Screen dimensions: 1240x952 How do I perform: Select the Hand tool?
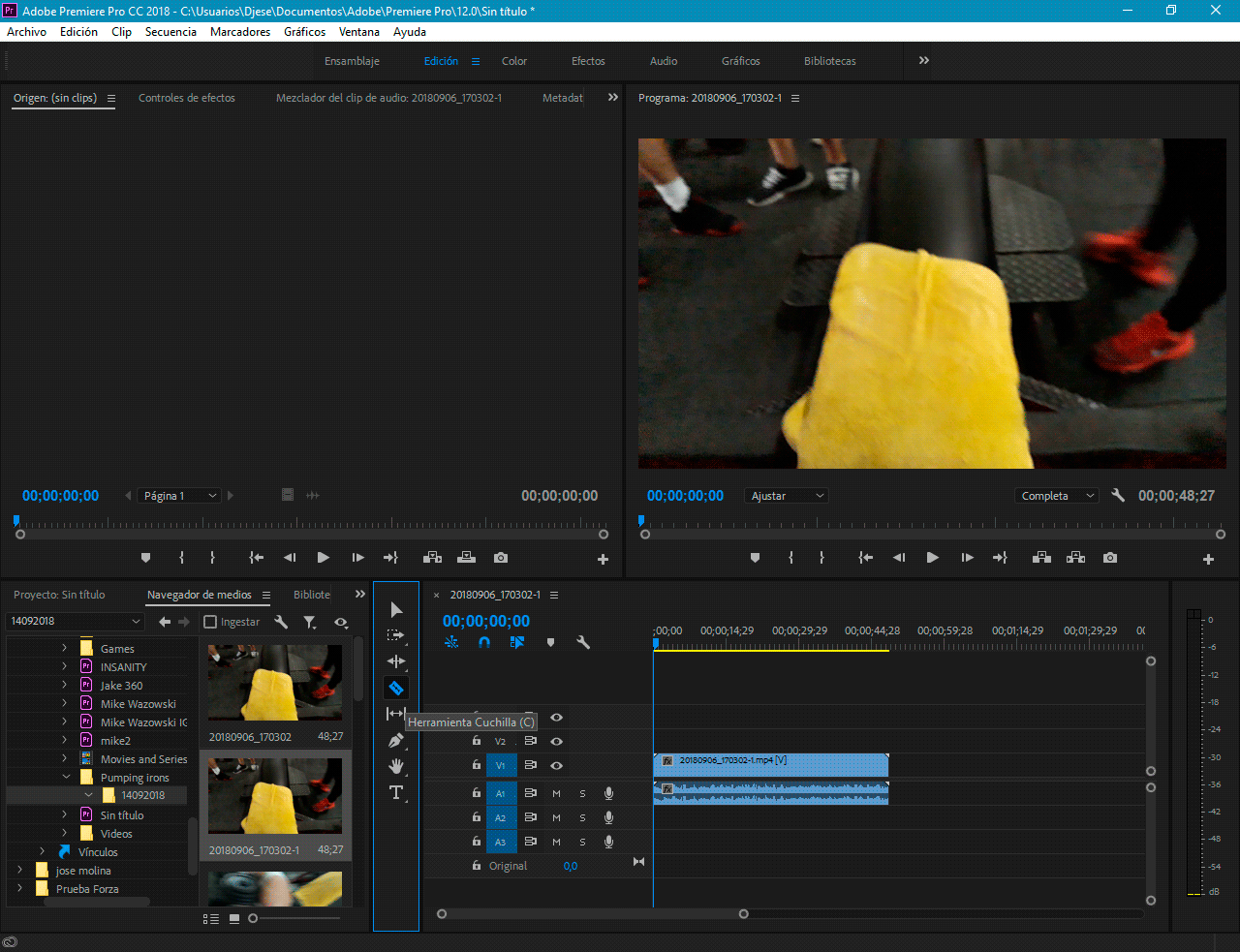(396, 766)
